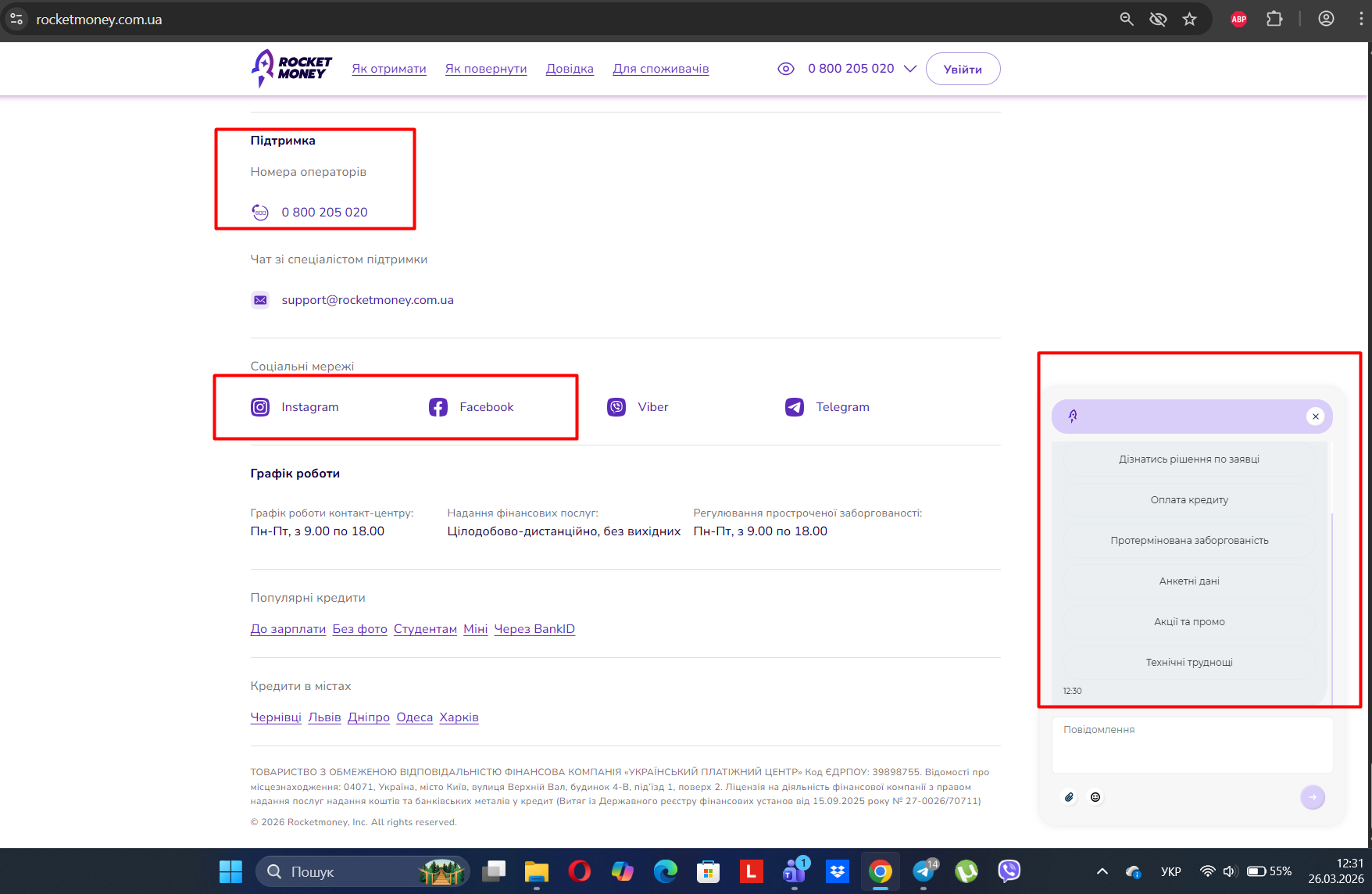Click the 0 800 phone icon under Підтримка
The image size is (1372, 894).
point(260,212)
